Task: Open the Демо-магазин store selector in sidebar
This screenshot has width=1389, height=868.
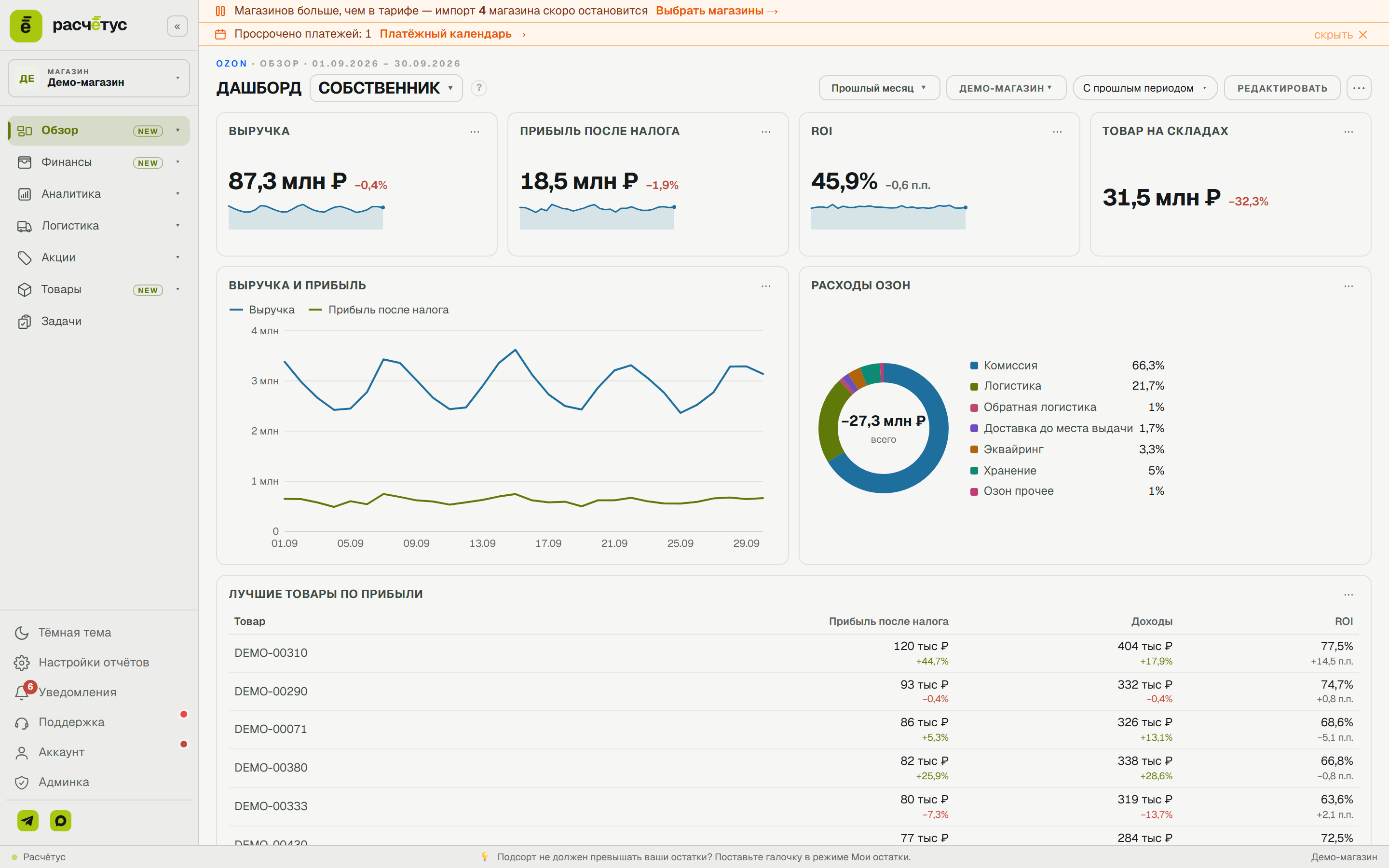Action: point(99,78)
